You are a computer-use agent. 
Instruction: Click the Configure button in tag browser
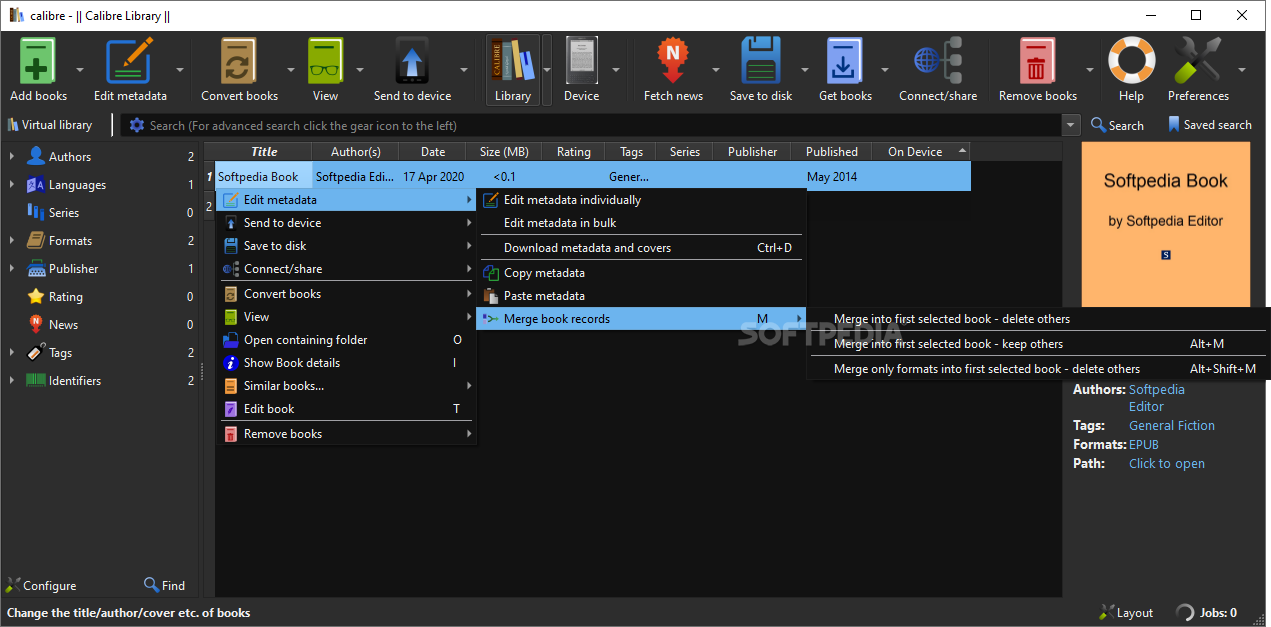(41, 586)
